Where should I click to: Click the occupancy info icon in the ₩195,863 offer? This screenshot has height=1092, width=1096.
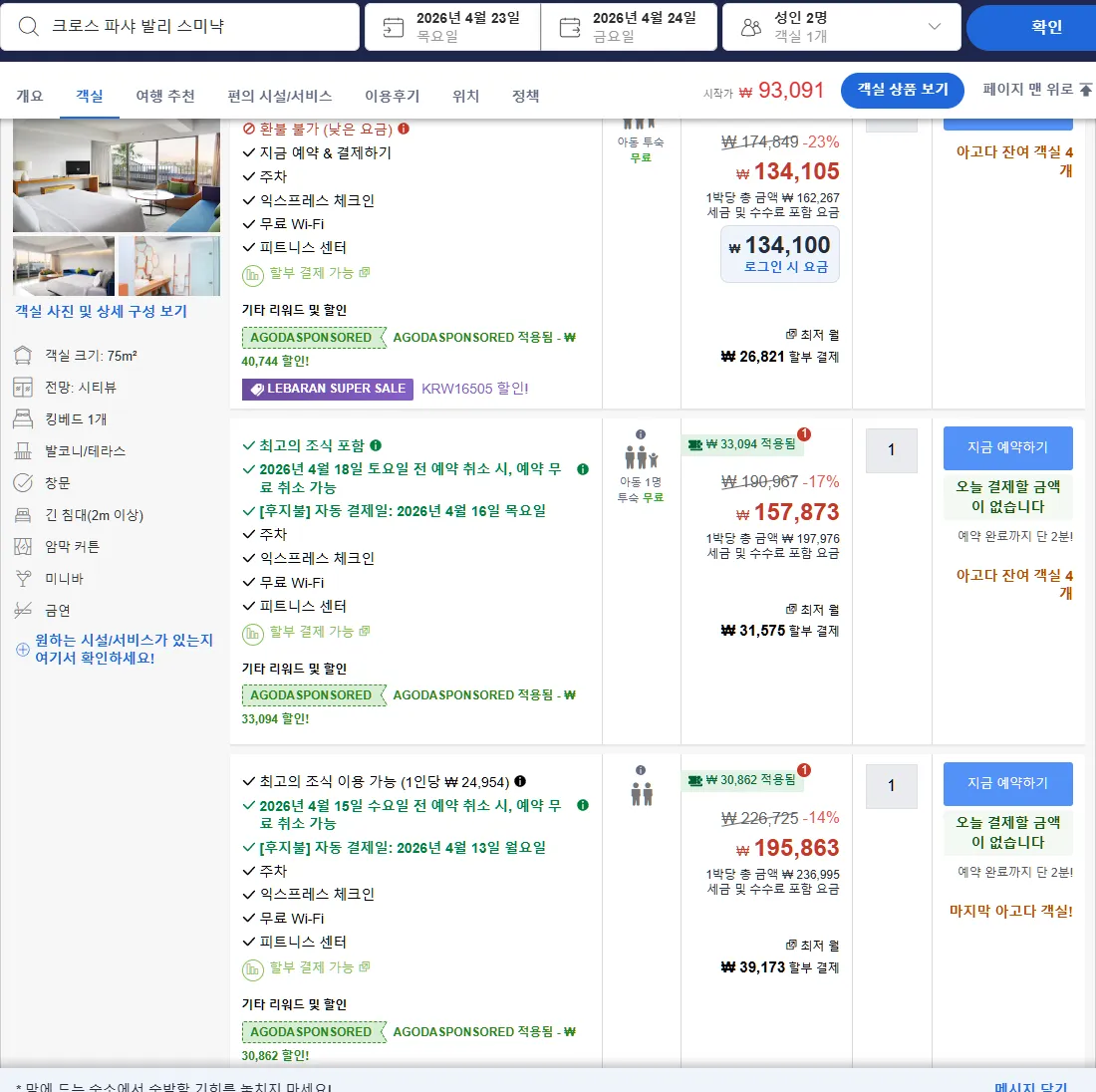point(641,770)
